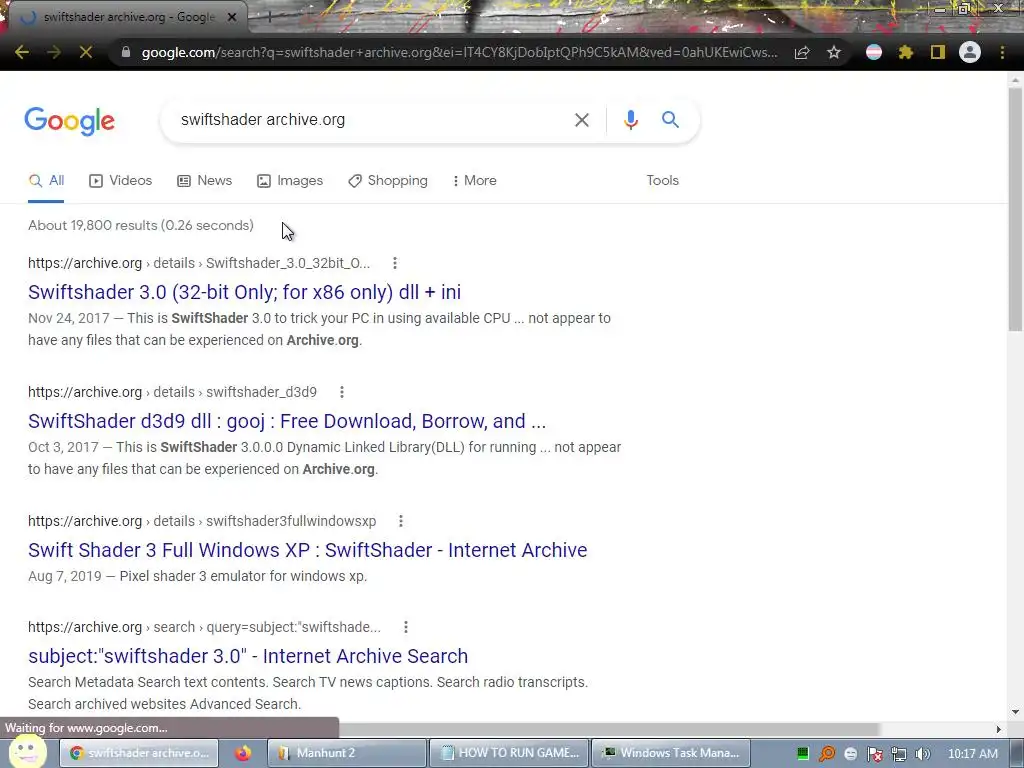Share this page via the address bar icon
This screenshot has height=768, width=1024.
coord(802,52)
